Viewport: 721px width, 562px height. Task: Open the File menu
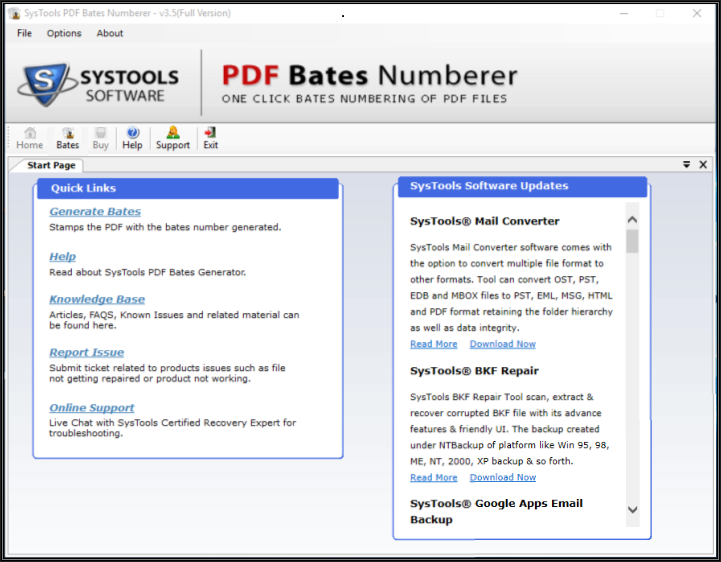point(24,33)
